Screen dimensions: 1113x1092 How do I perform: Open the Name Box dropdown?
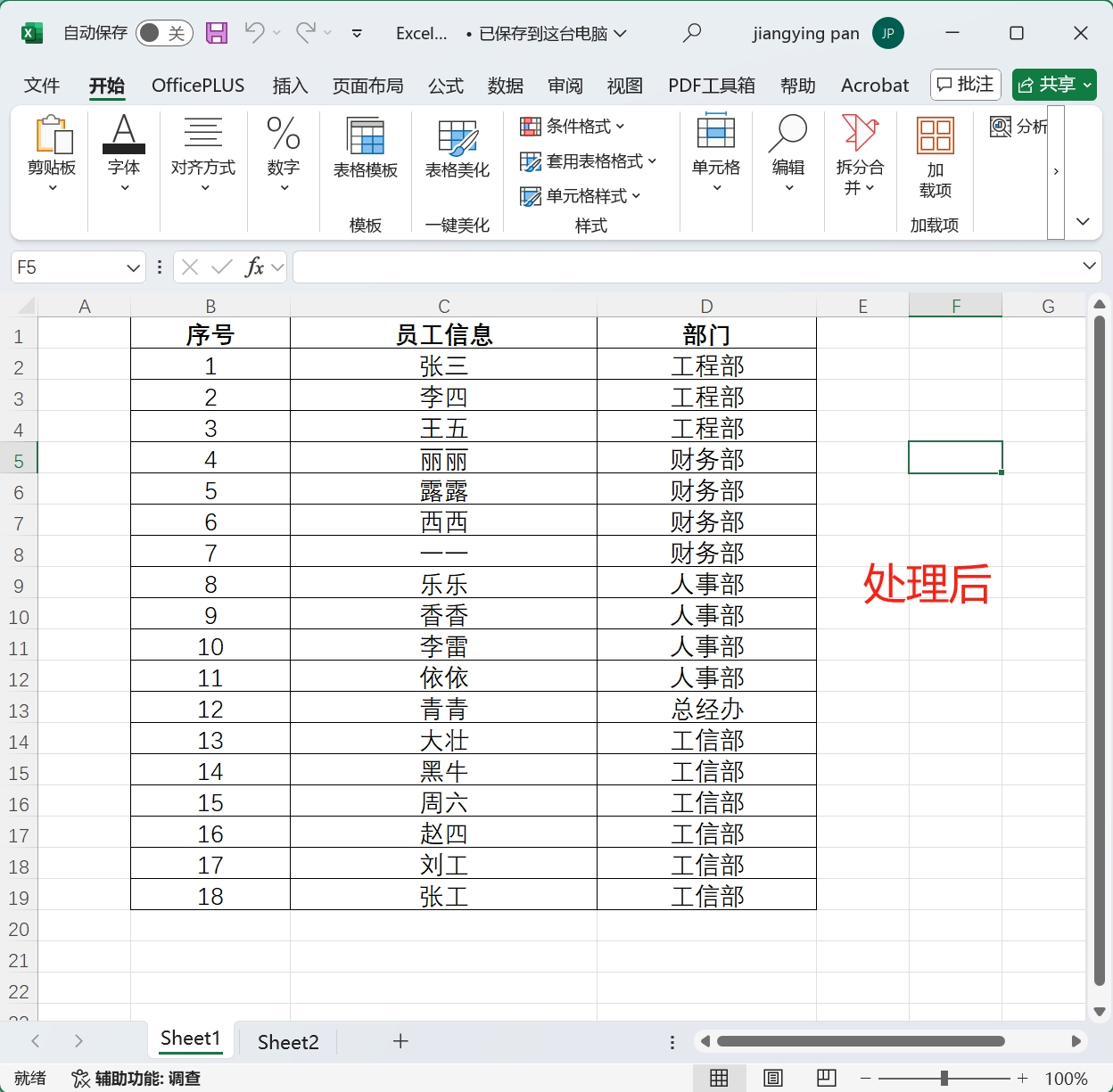[132, 267]
